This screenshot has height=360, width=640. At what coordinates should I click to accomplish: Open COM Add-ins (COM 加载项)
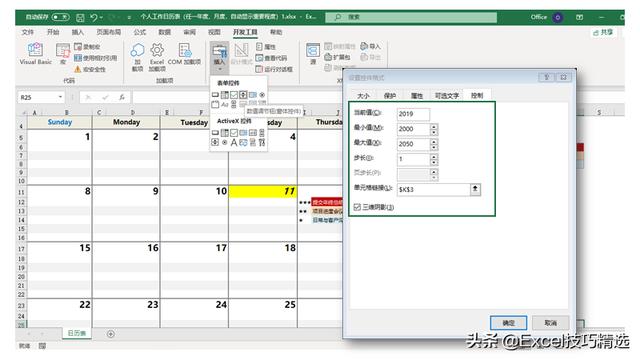[x=184, y=54]
